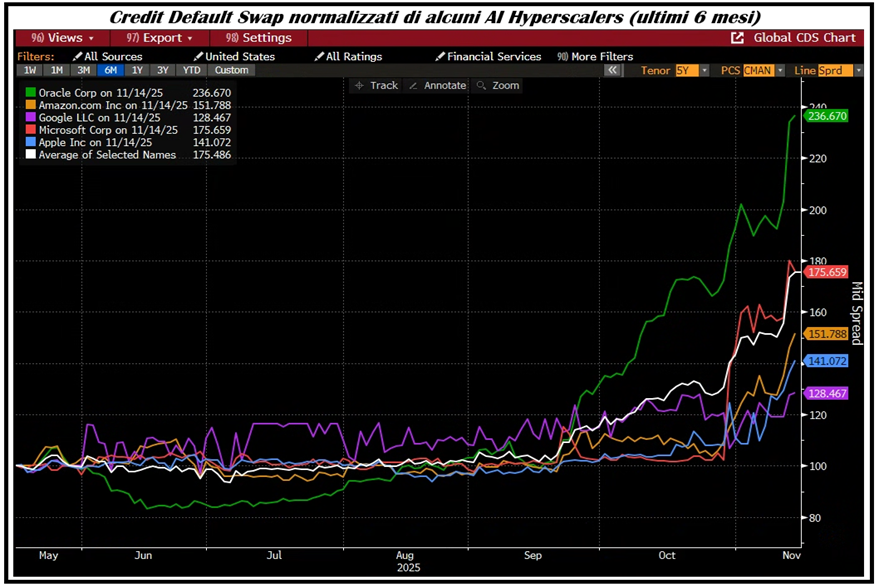Edit the All Sources filter pencil
The width and height of the screenshot is (879, 586).
pyautogui.click(x=78, y=57)
